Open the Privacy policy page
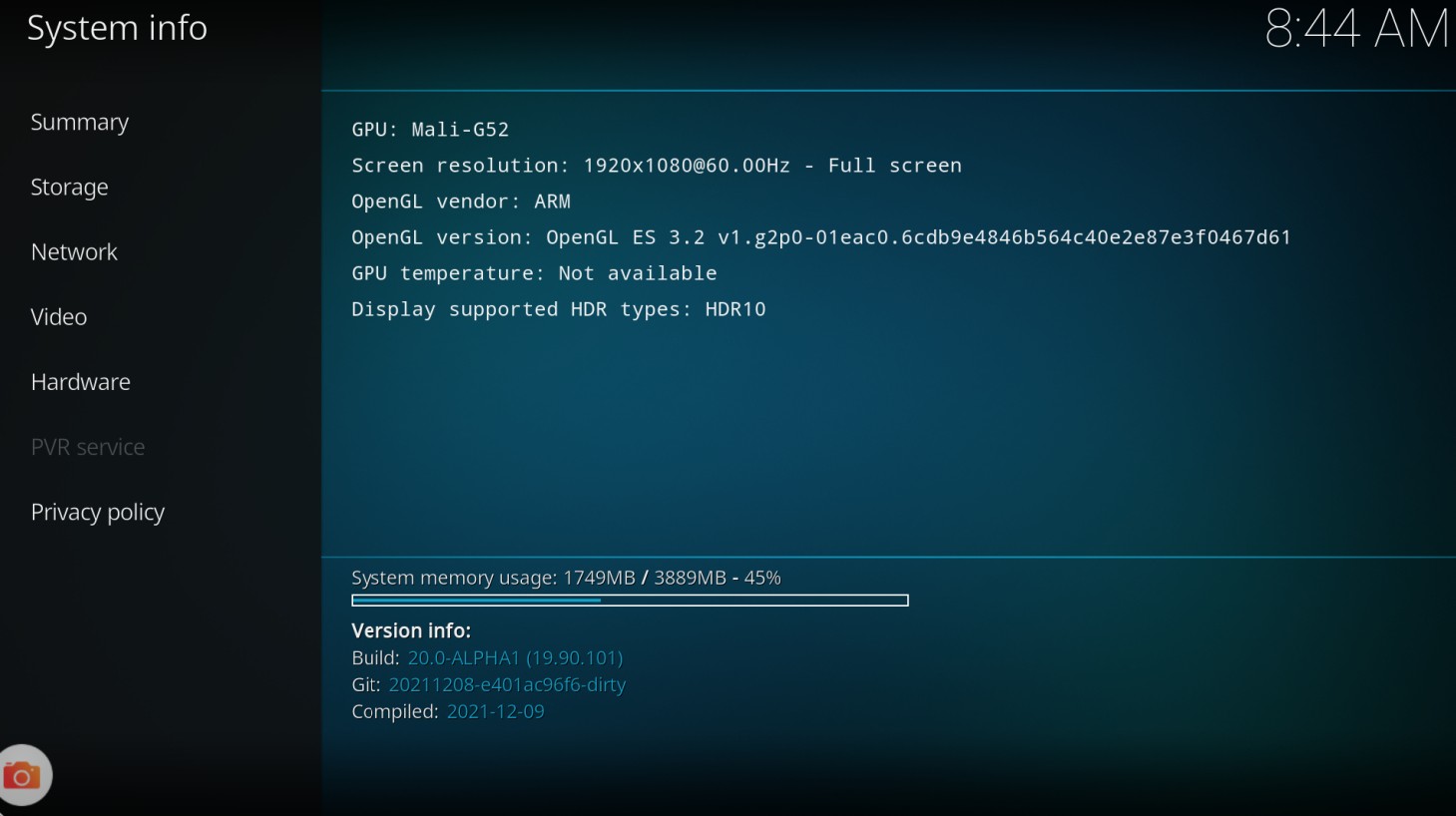The width and height of the screenshot is (1456, 816). coord(98,512)
